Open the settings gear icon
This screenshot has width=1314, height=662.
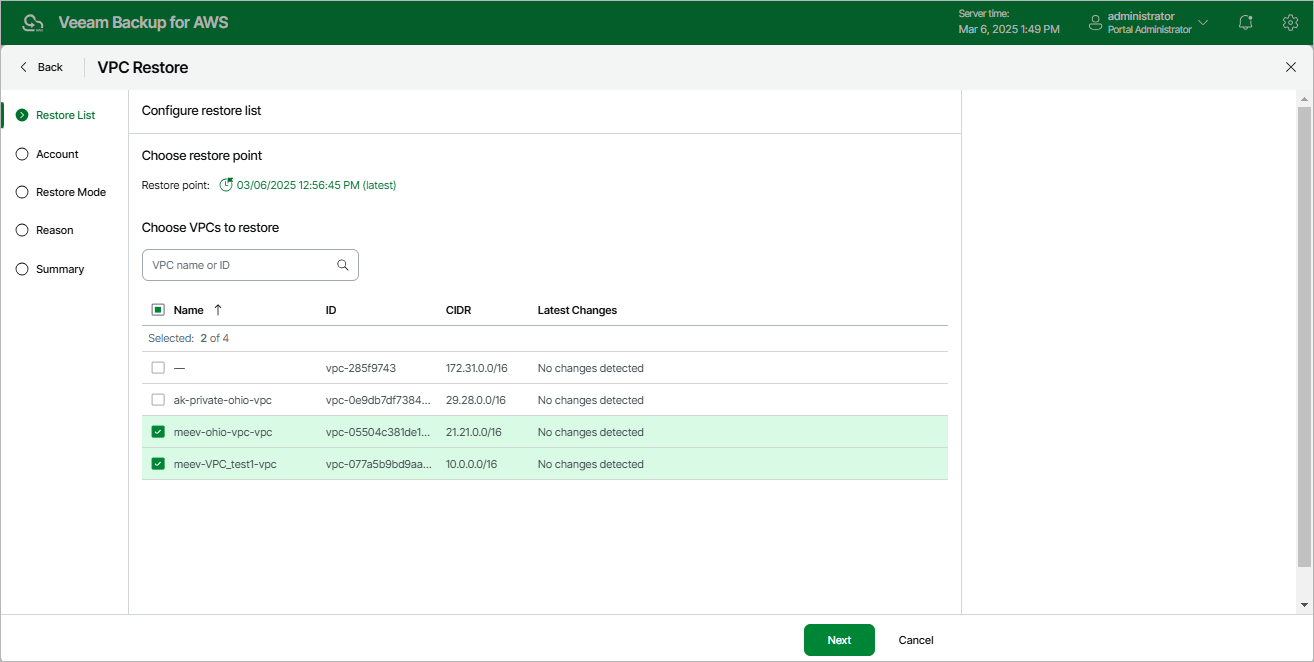pos(1290,21)
